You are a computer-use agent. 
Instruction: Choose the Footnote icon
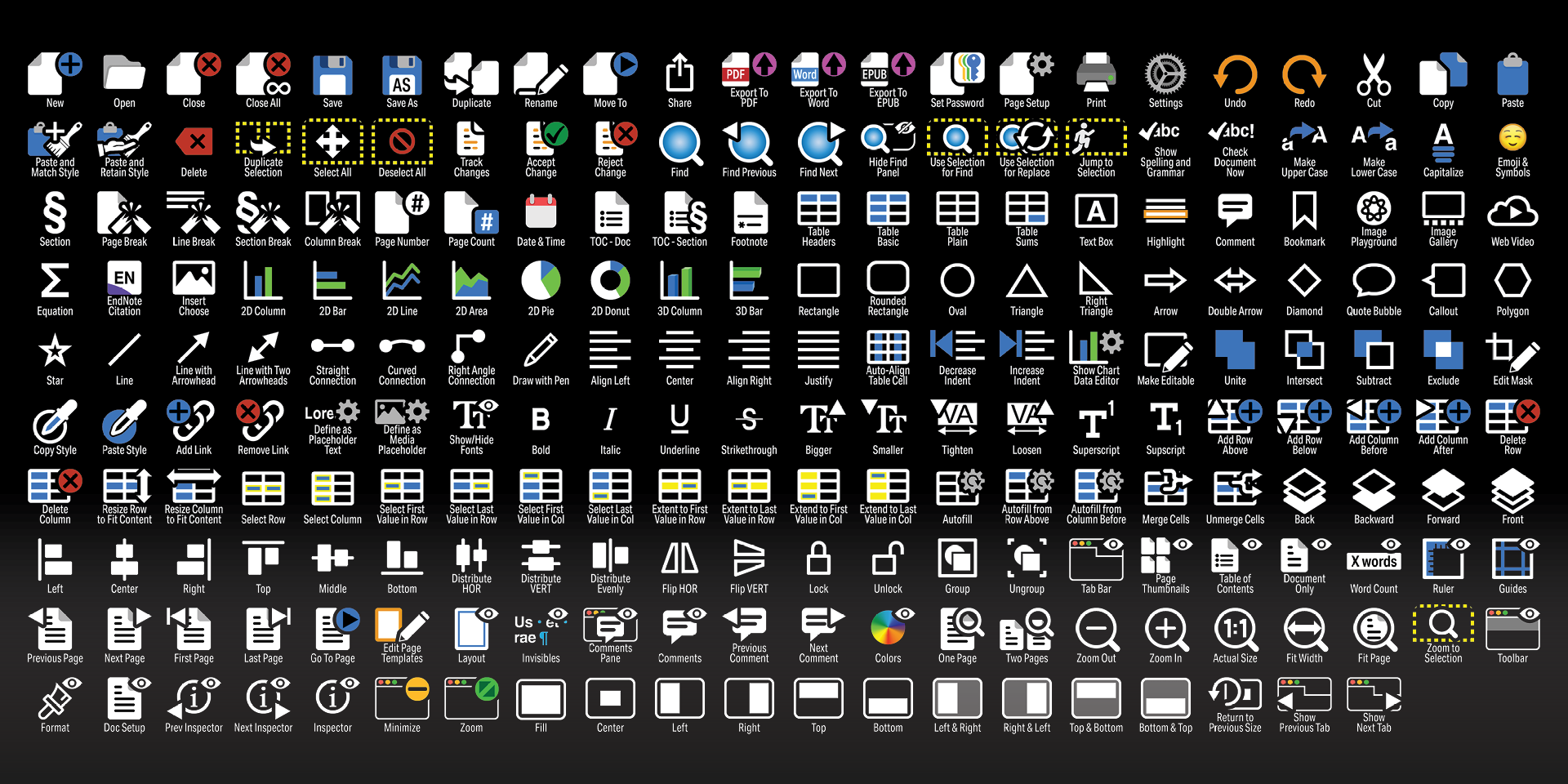[x=749, y=212]
